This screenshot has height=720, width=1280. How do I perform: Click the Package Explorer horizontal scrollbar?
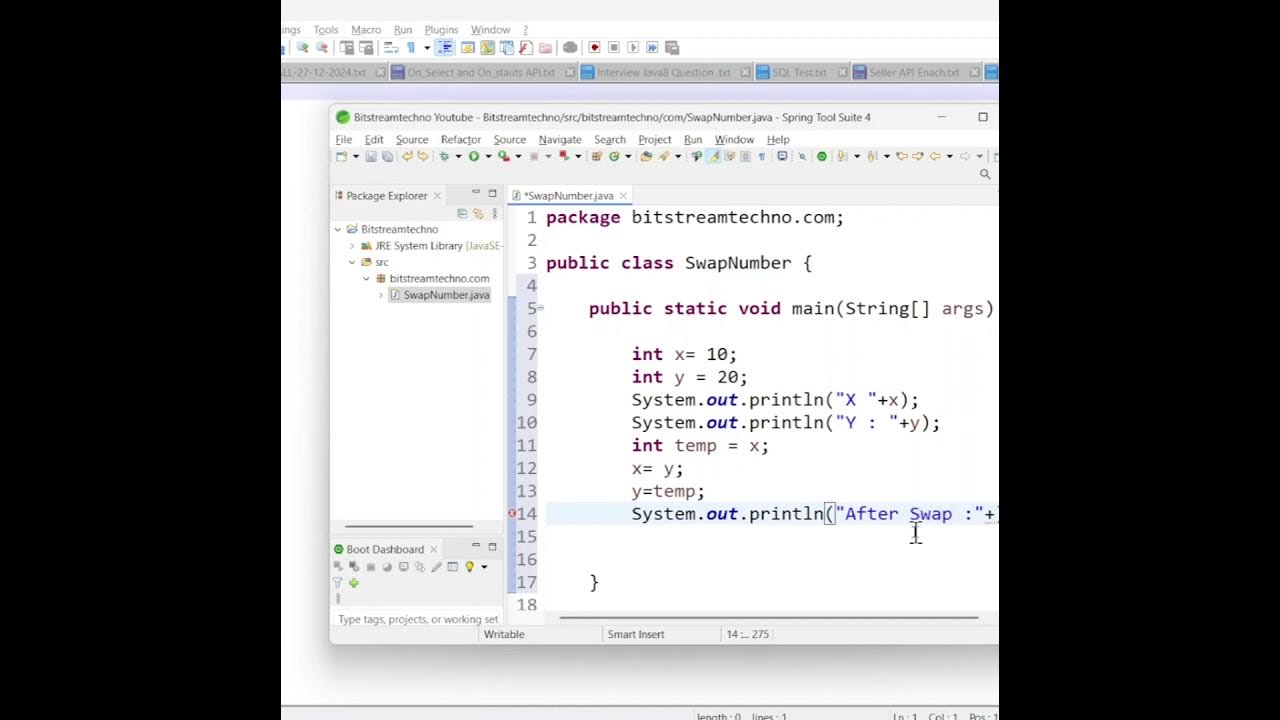coord(408,526)
